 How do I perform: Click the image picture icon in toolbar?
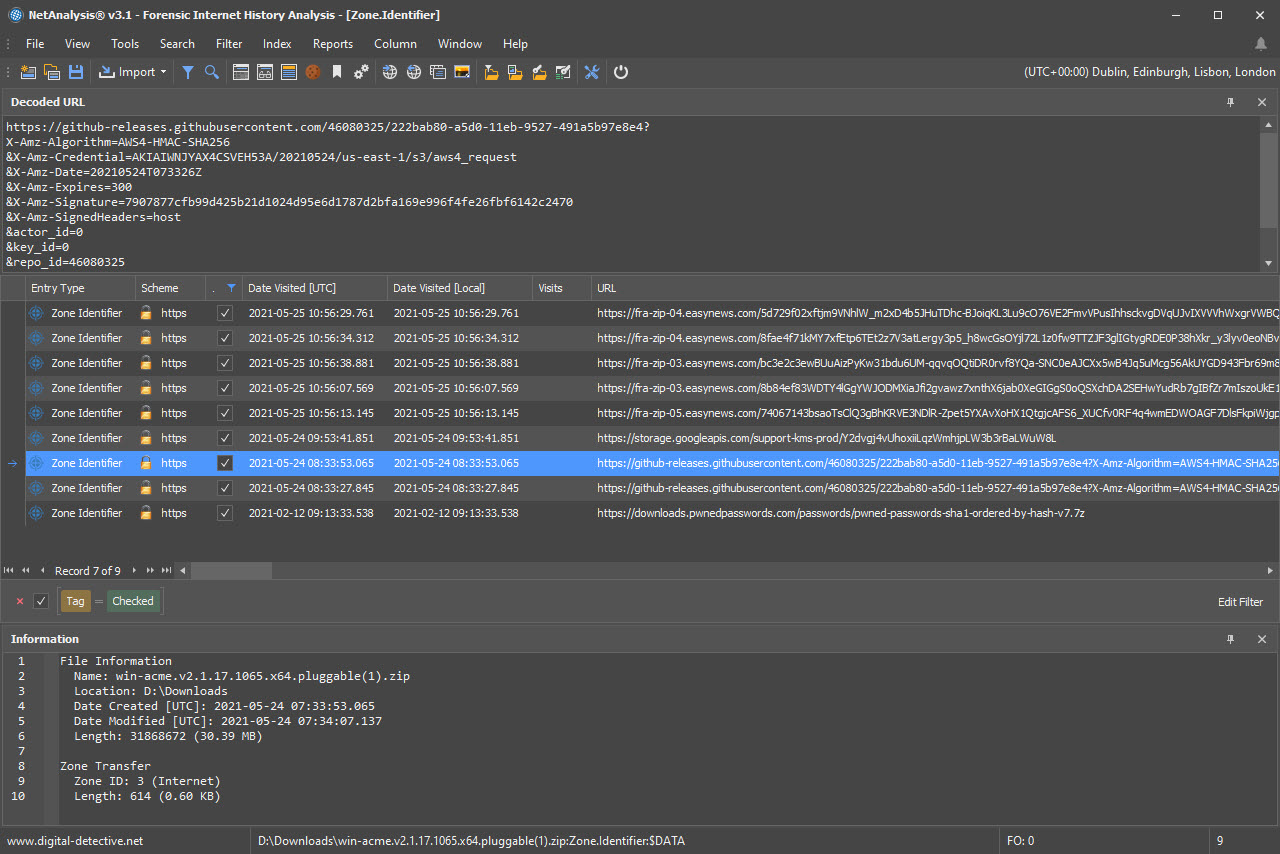click(462, 72)
